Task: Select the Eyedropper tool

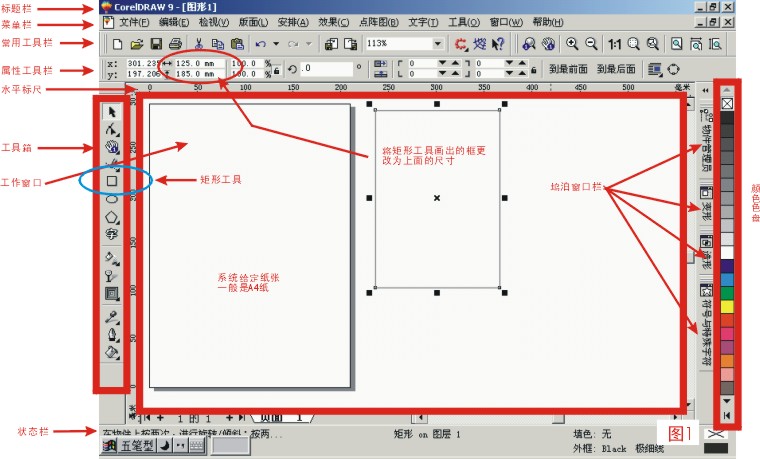Action: 112,317
